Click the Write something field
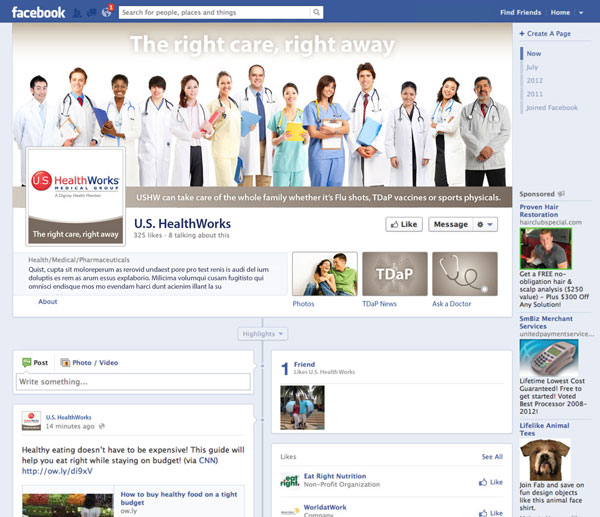The image size is (600, 517). point(133,382)
